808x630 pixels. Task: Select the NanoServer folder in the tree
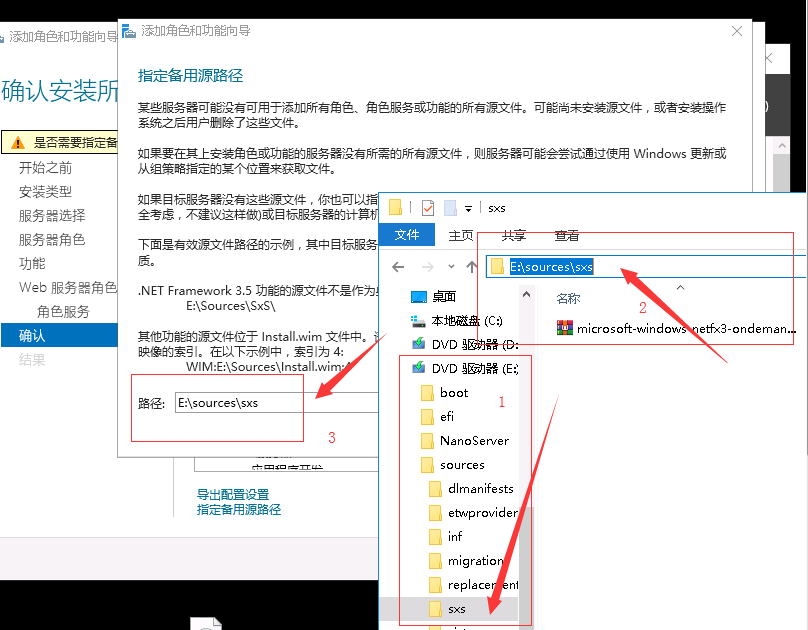click(473, 440)
